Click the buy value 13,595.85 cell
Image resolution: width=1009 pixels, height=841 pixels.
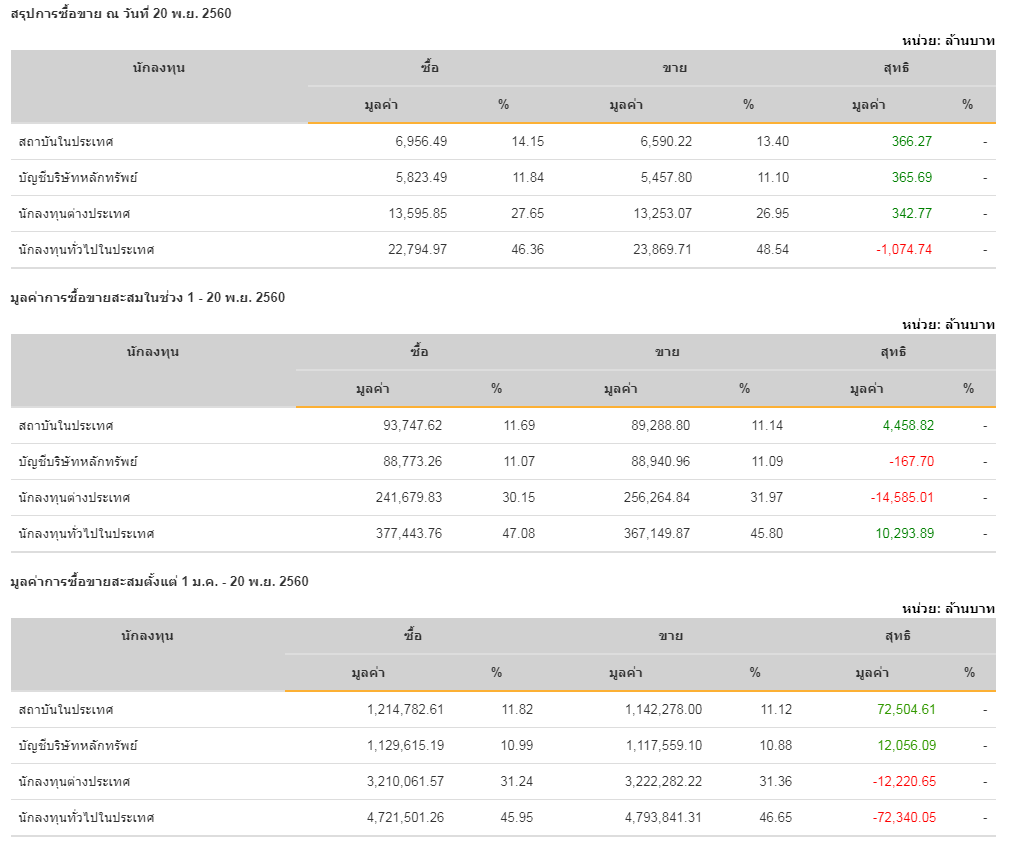[x=417, y=214]
